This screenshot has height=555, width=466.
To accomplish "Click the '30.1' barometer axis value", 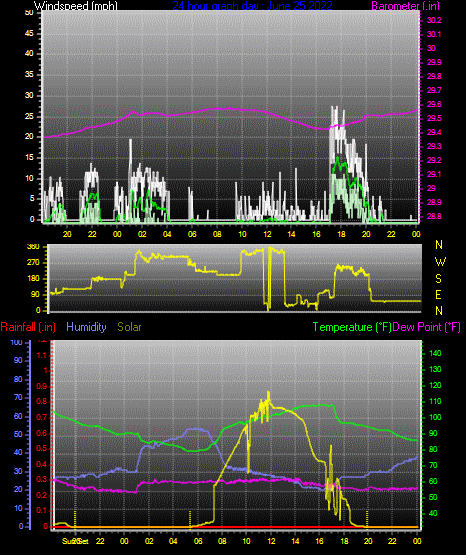I will [x=434, y=34].
